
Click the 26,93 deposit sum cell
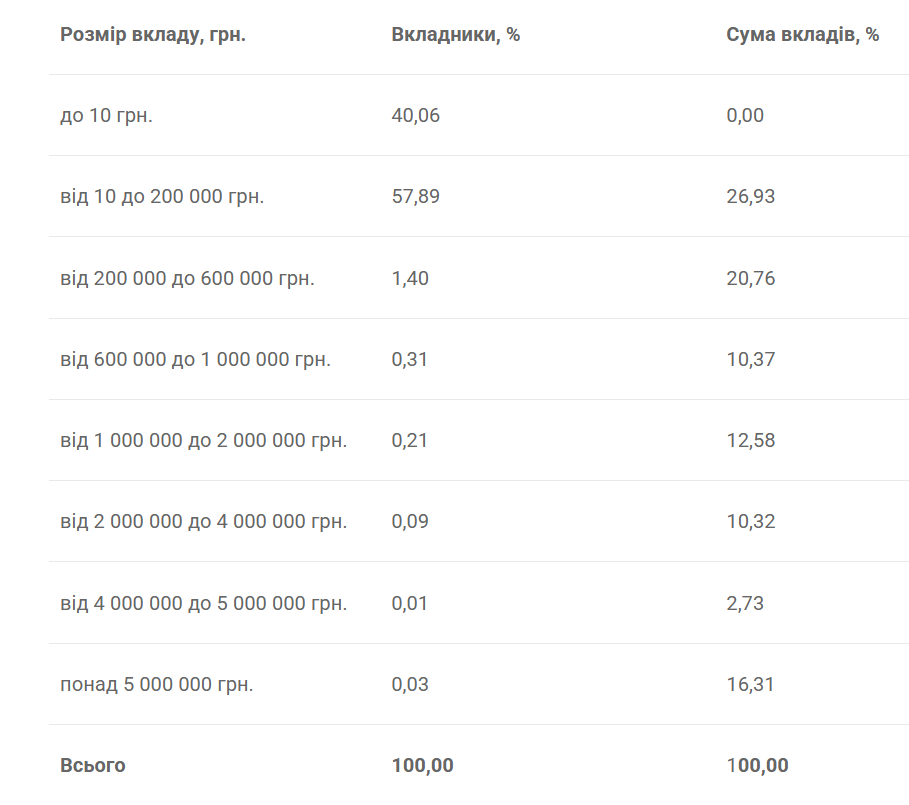tap(750, 196)
